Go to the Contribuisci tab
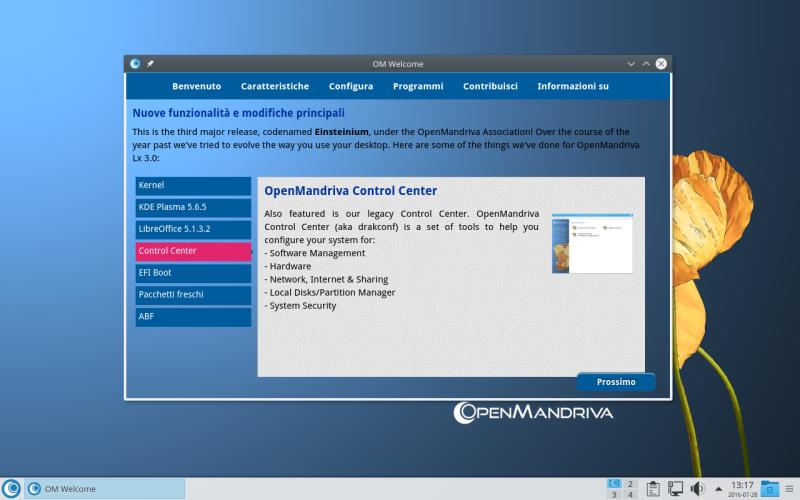Viewport: 800px width, 500px height. [490, 86]
